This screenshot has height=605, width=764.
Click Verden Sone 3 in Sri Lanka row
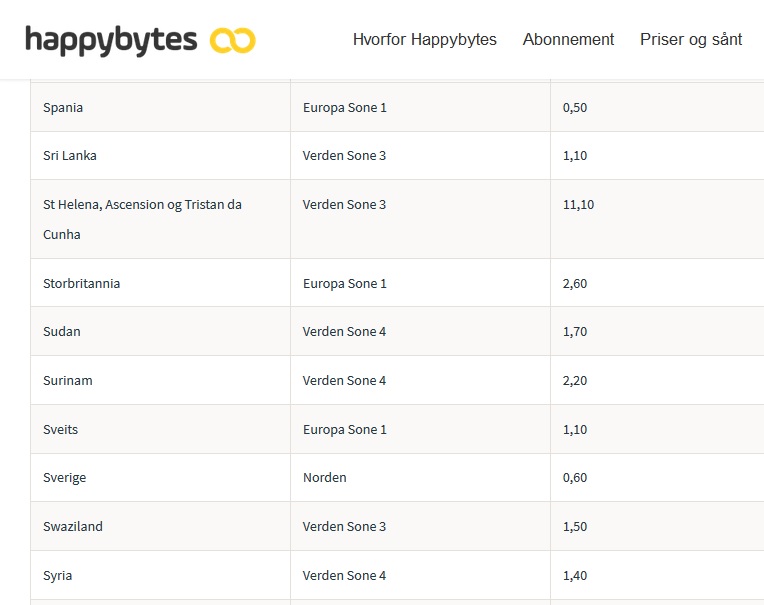[x=344, y=155]
